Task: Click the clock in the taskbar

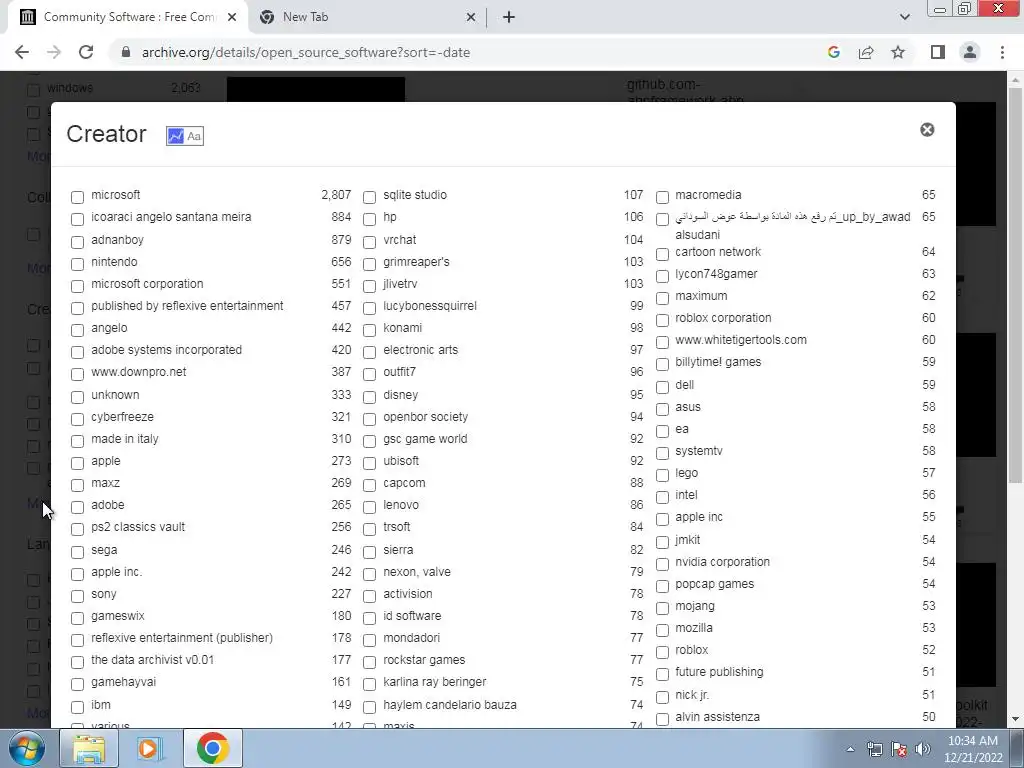Action: [x=972, y=749]
